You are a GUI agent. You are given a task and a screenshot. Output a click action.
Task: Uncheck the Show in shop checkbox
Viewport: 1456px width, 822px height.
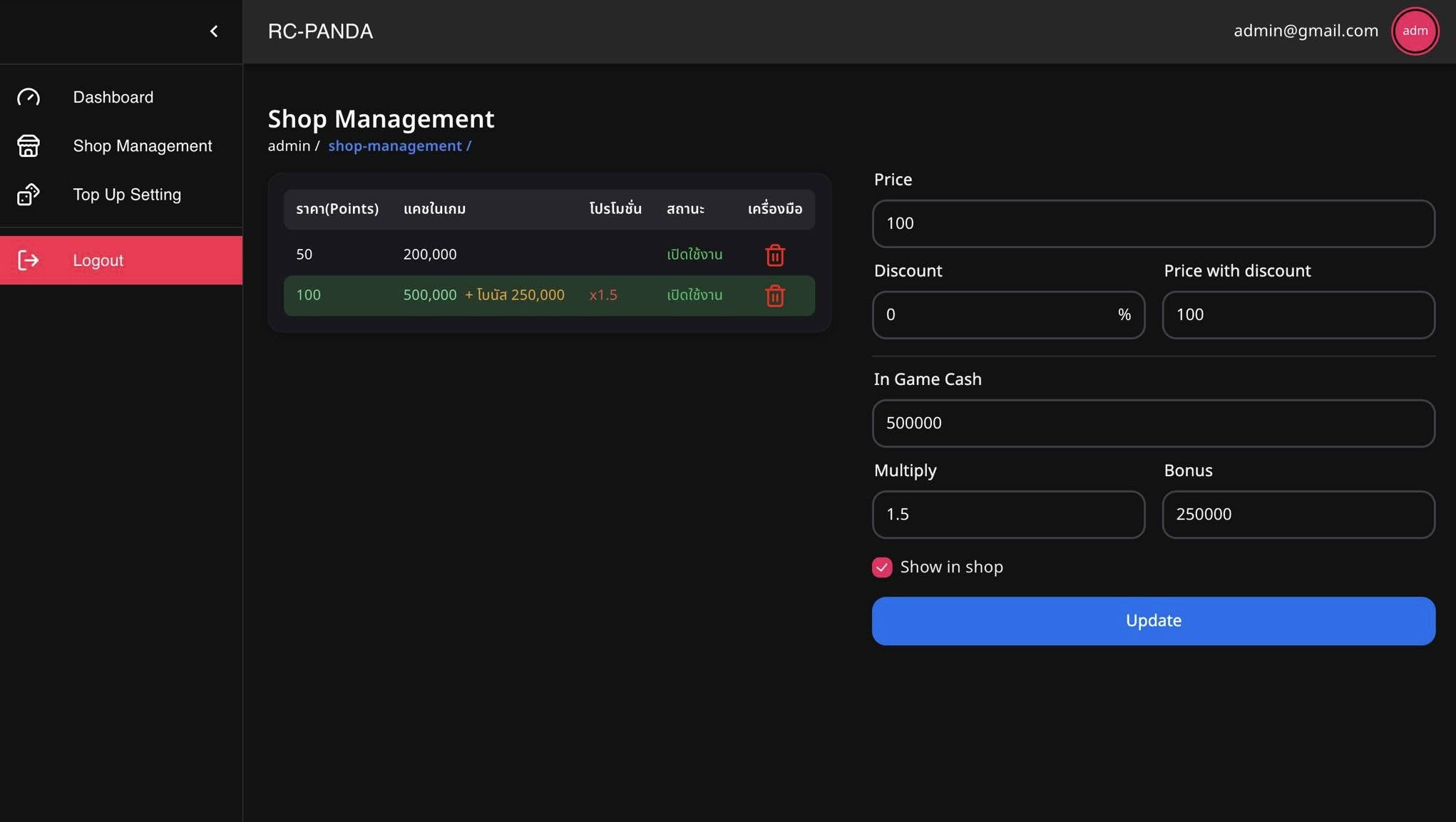(x=882, y=567)
